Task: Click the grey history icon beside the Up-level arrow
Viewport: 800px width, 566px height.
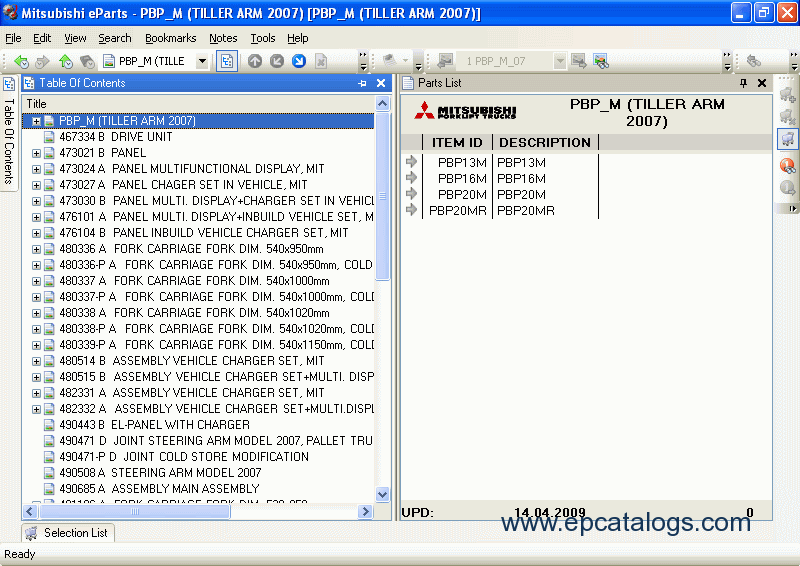Action: click(87, 61)
